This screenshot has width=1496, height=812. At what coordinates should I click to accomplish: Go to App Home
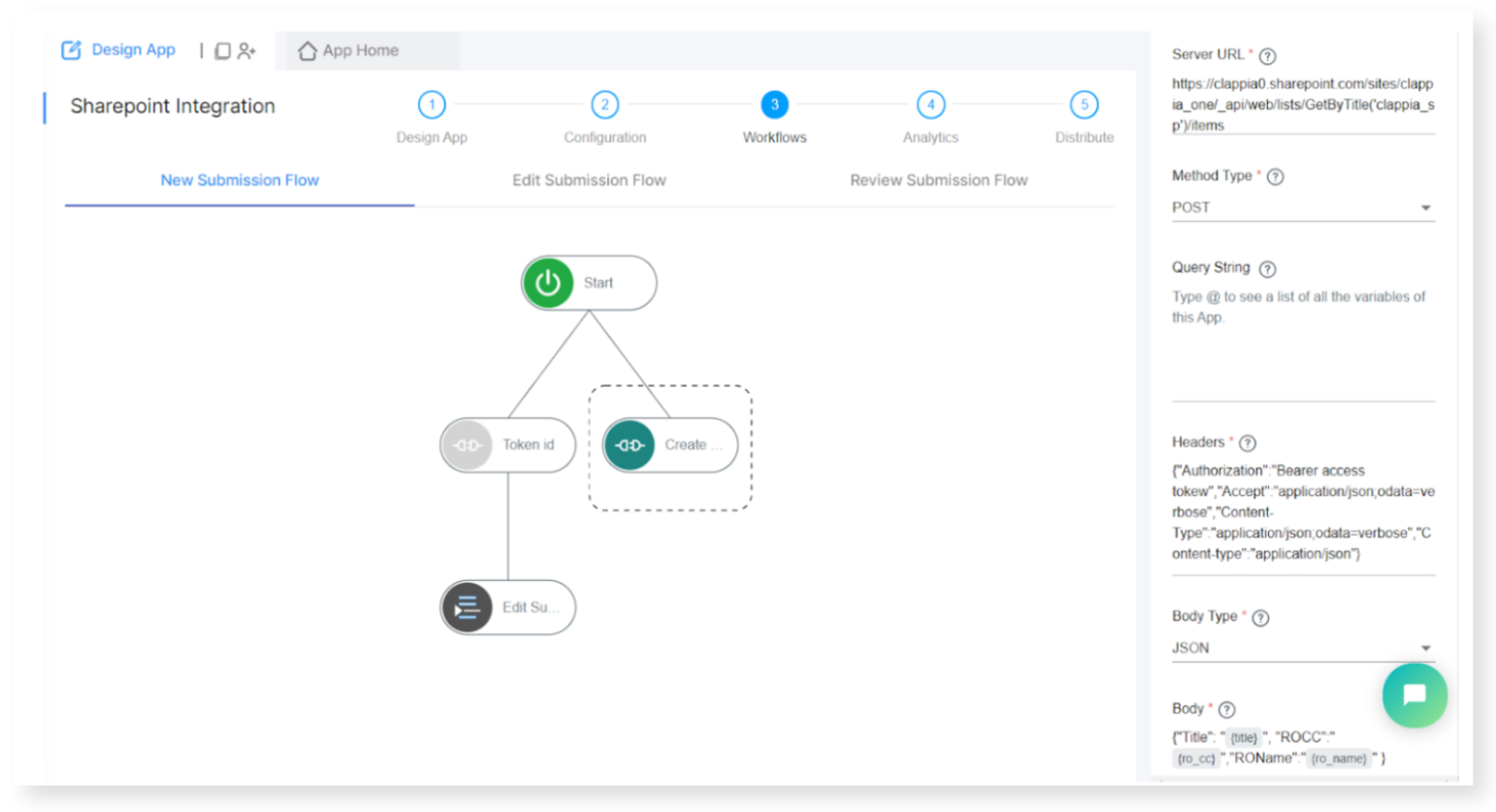point(362,49)
